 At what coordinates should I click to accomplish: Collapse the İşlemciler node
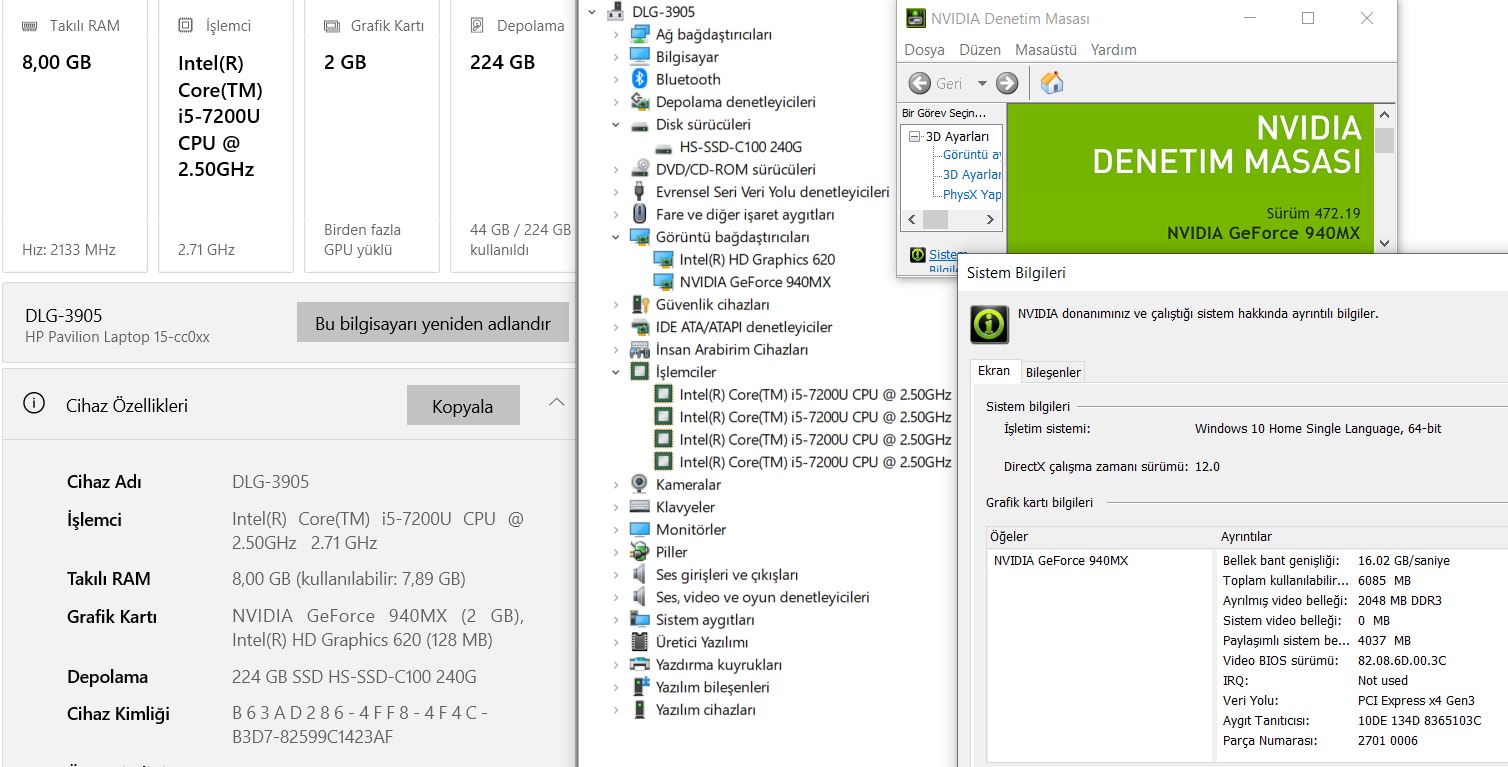click(616, 372)
